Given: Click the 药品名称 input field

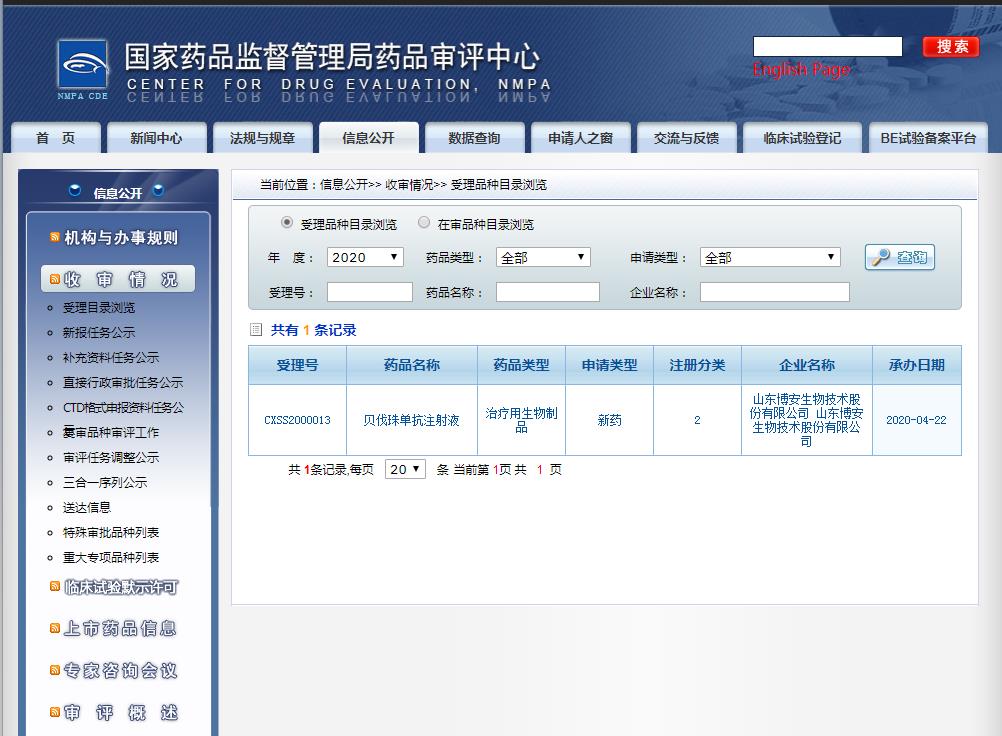Looking at the screenshot, I should click(x=548, y=292).
